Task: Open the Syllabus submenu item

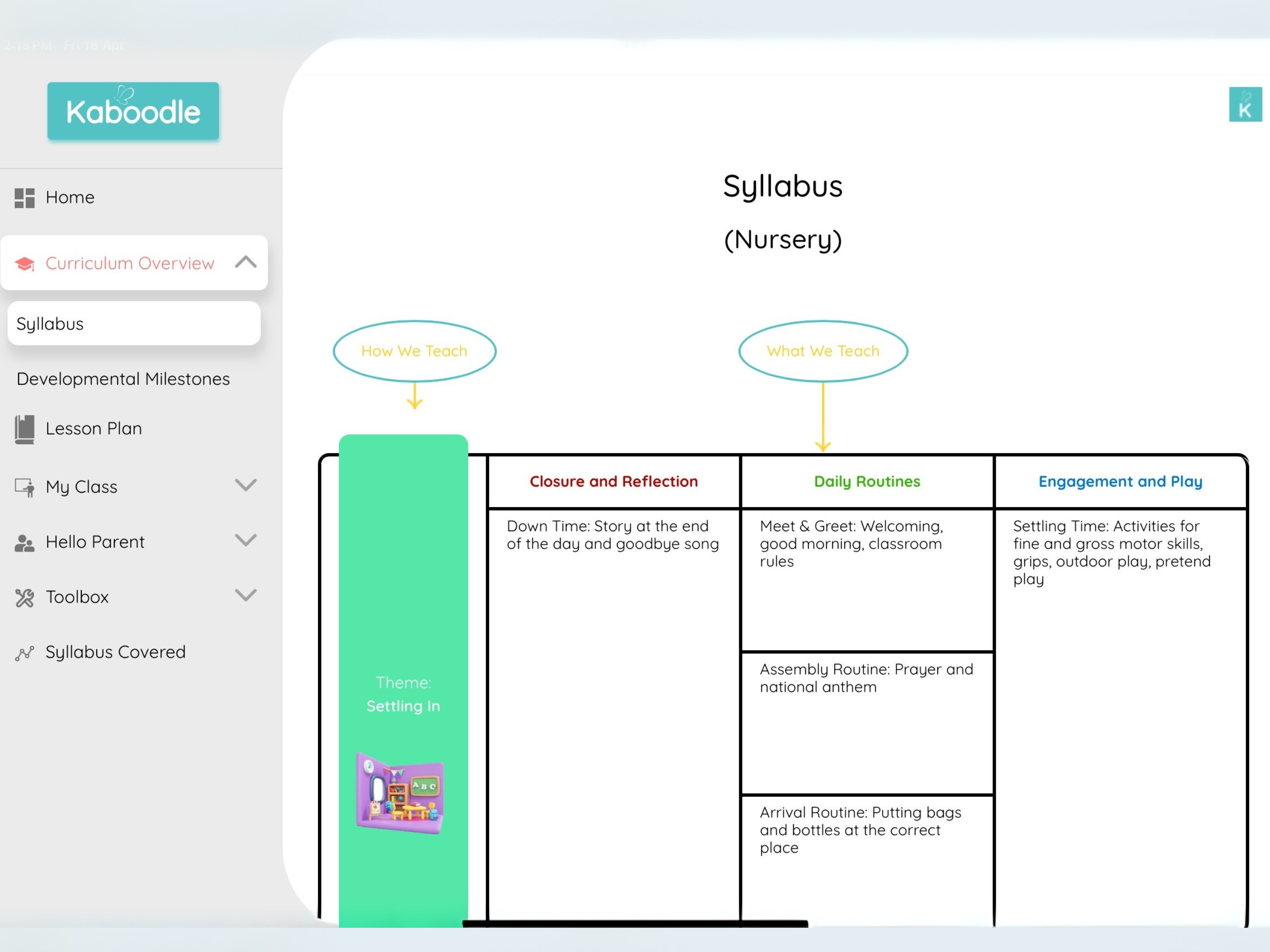Action: (134, 323)
